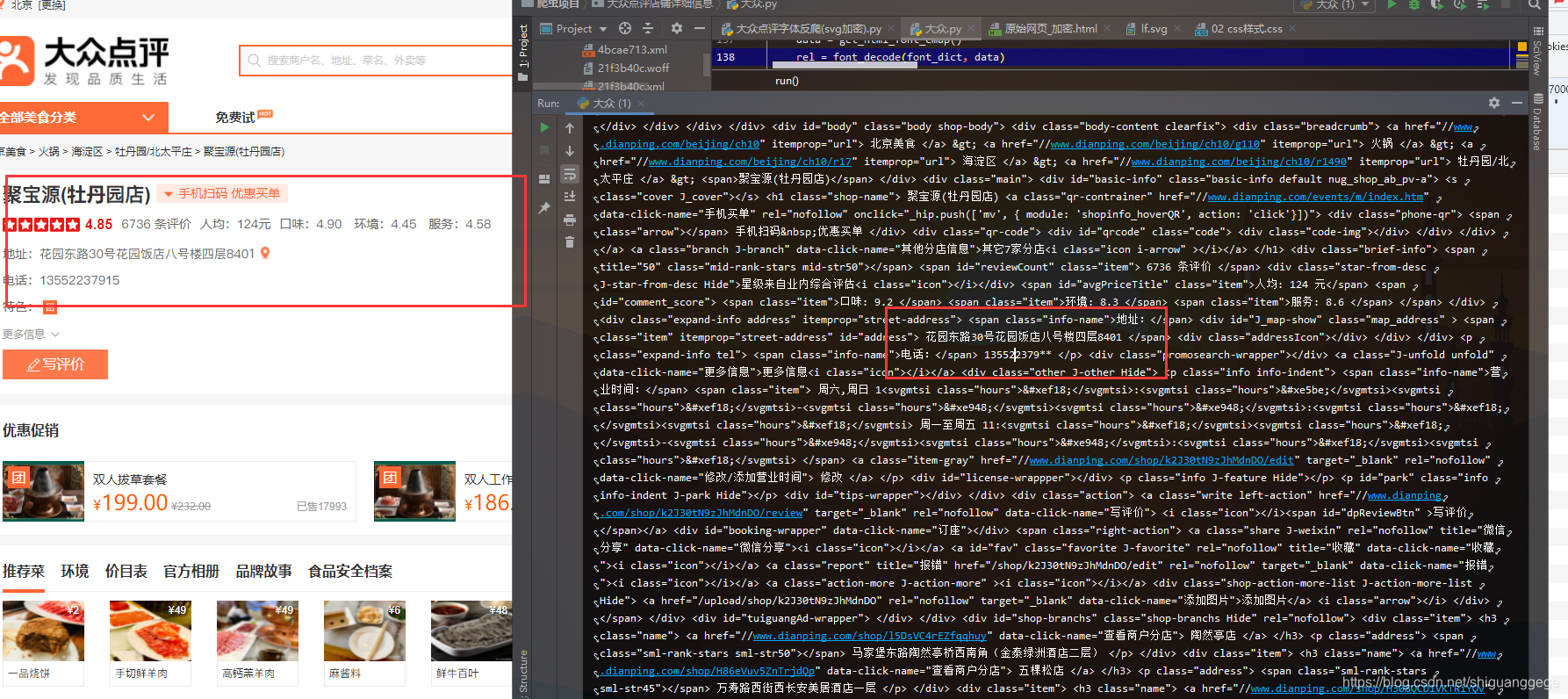
Task: Click the yellow warning indicator in the editor
Action: coord(1522,46)
